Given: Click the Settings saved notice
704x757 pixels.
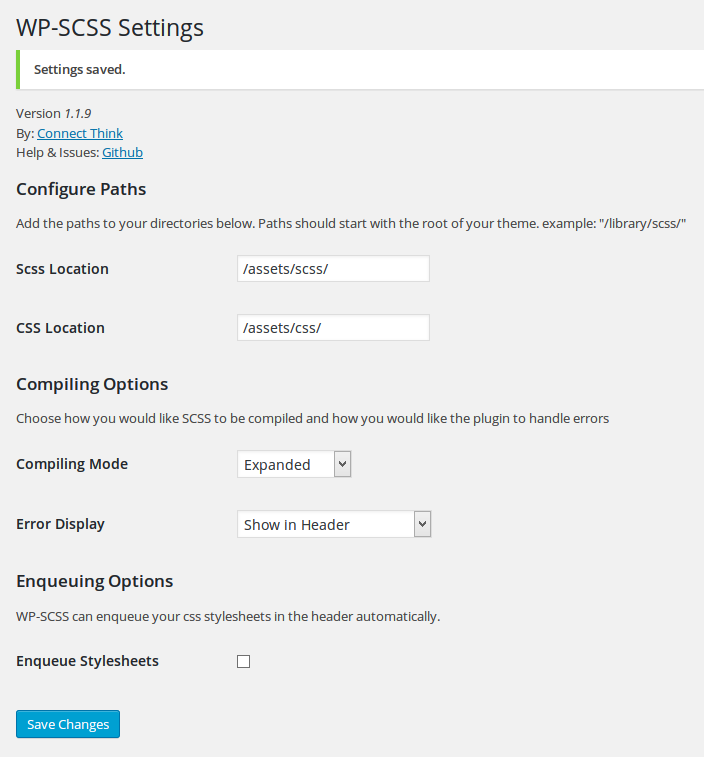Looking at the screenshot, I should tap(80, 70).
